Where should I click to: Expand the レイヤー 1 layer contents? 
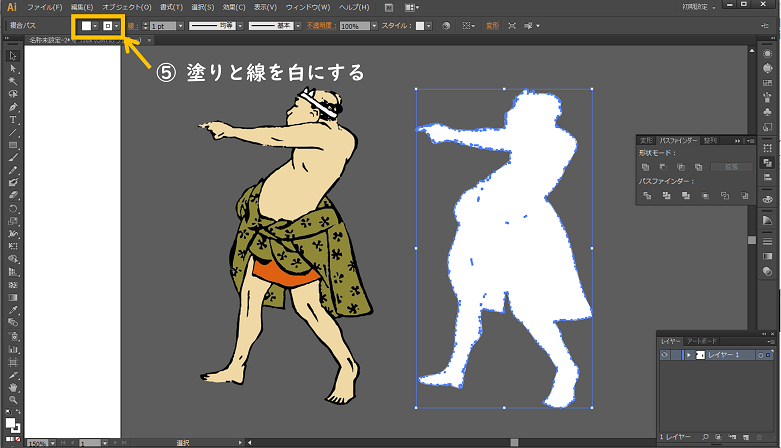click(x=688, y=355)
